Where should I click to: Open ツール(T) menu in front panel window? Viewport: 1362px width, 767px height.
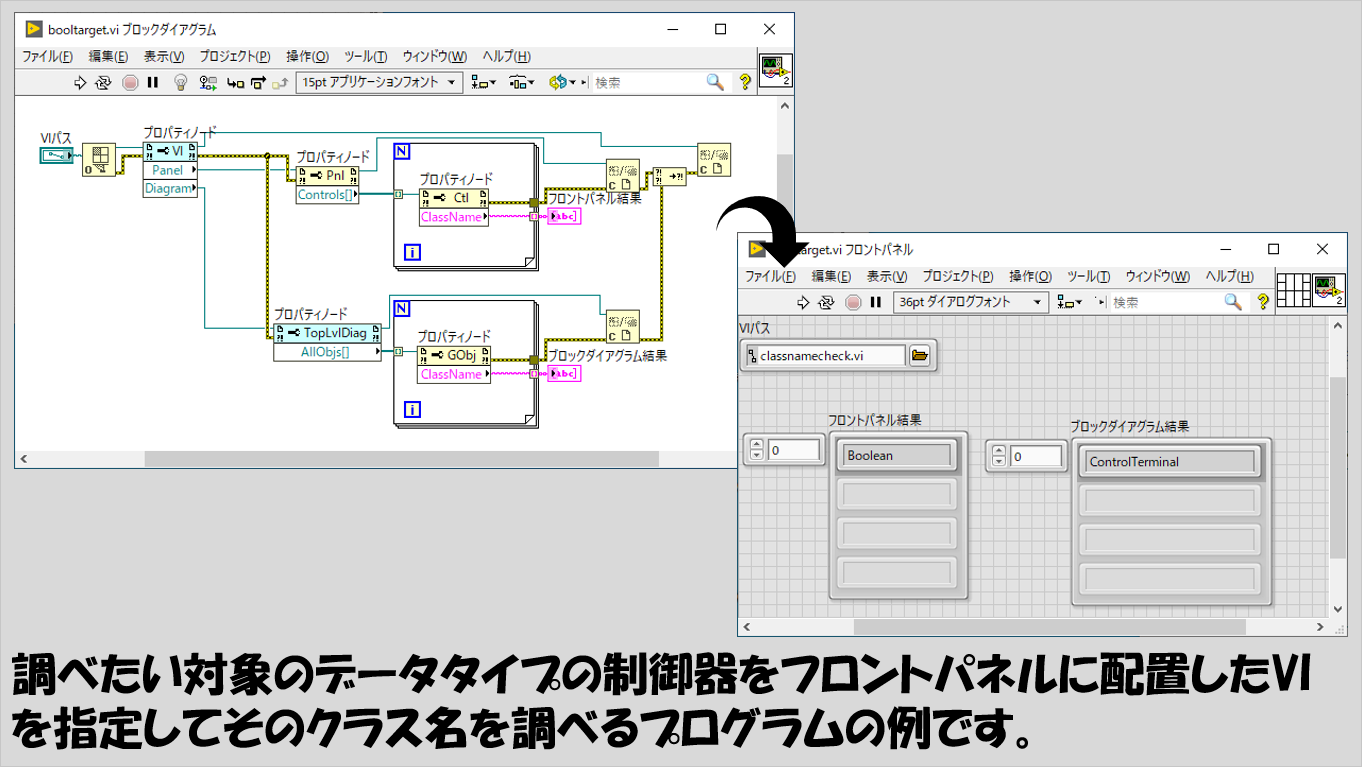(x=1088, y=277)
